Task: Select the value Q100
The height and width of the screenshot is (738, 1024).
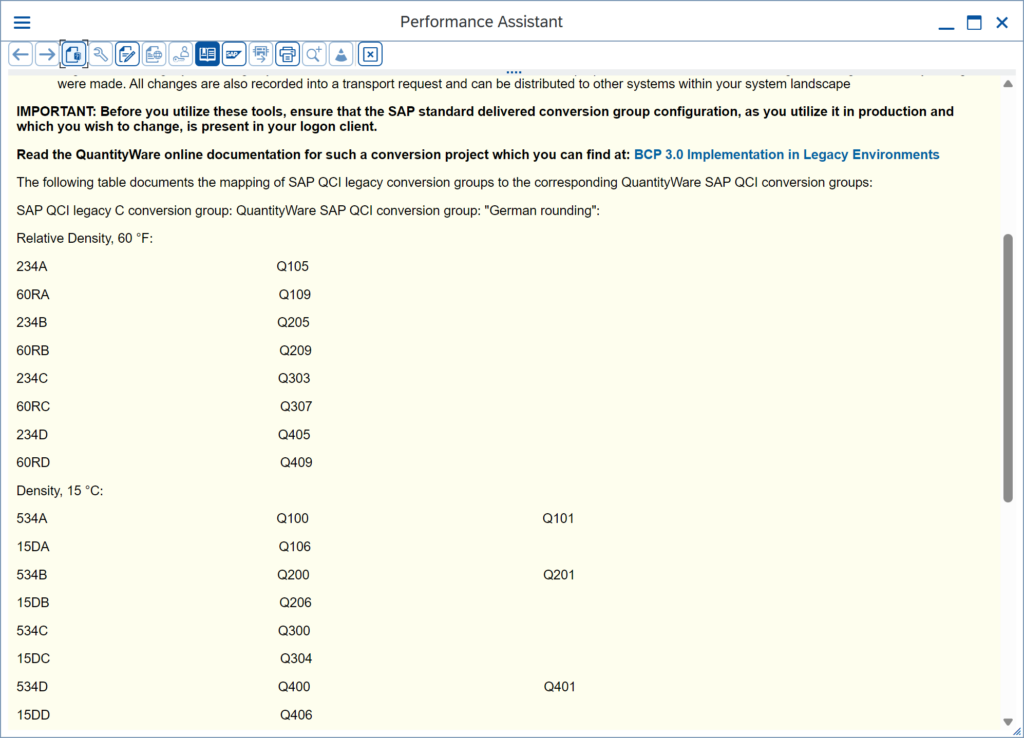Action: (x=293, y=519)
